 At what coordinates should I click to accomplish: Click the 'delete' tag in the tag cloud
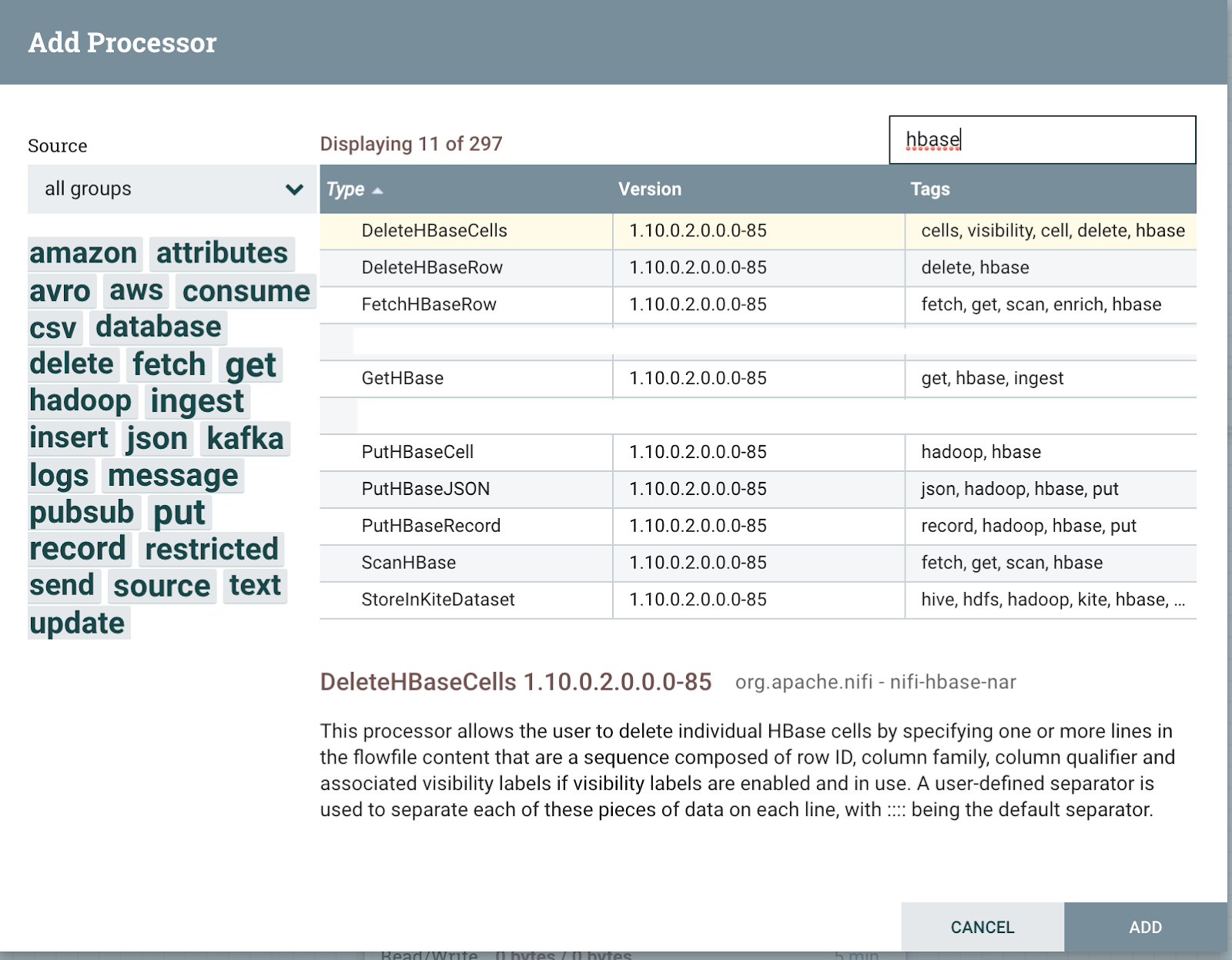tap(72, 364)
